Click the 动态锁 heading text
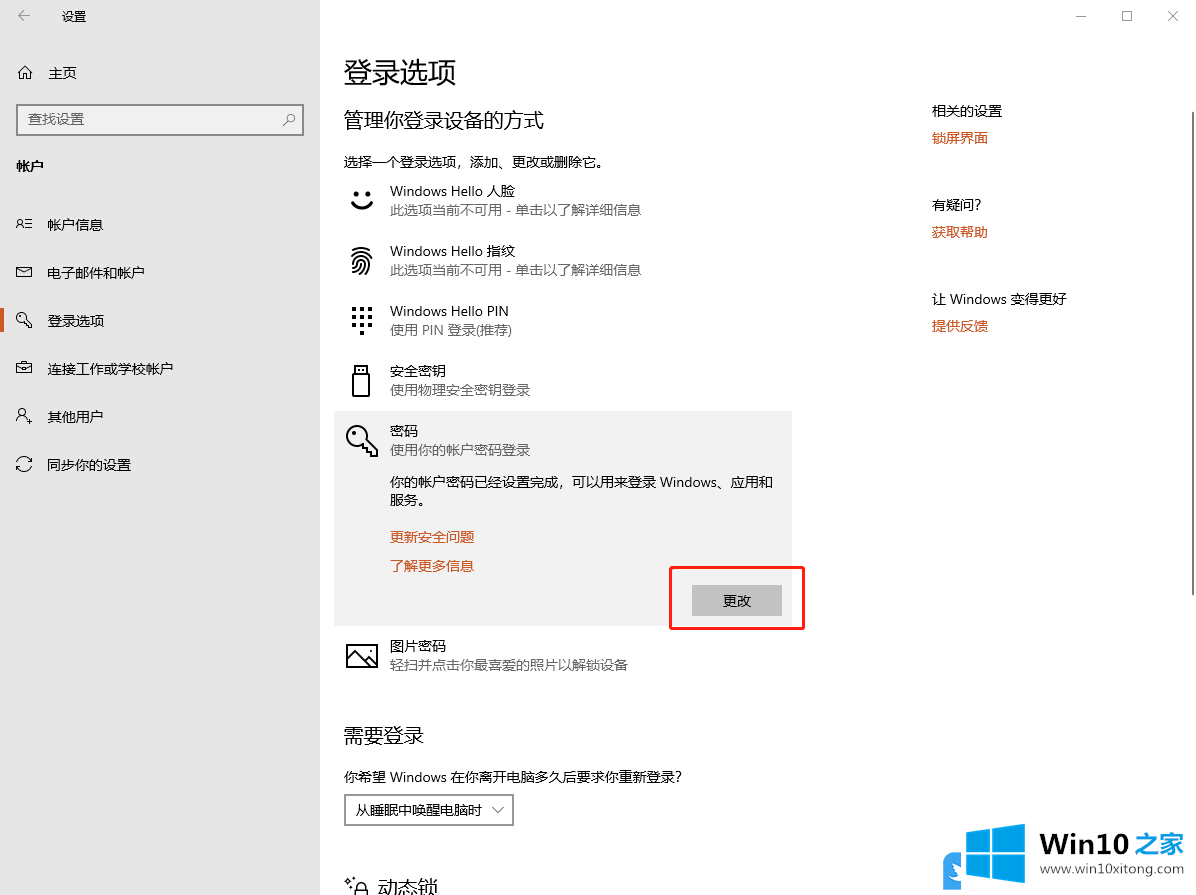Screen dimensions: 1196x895 [408, 887]
